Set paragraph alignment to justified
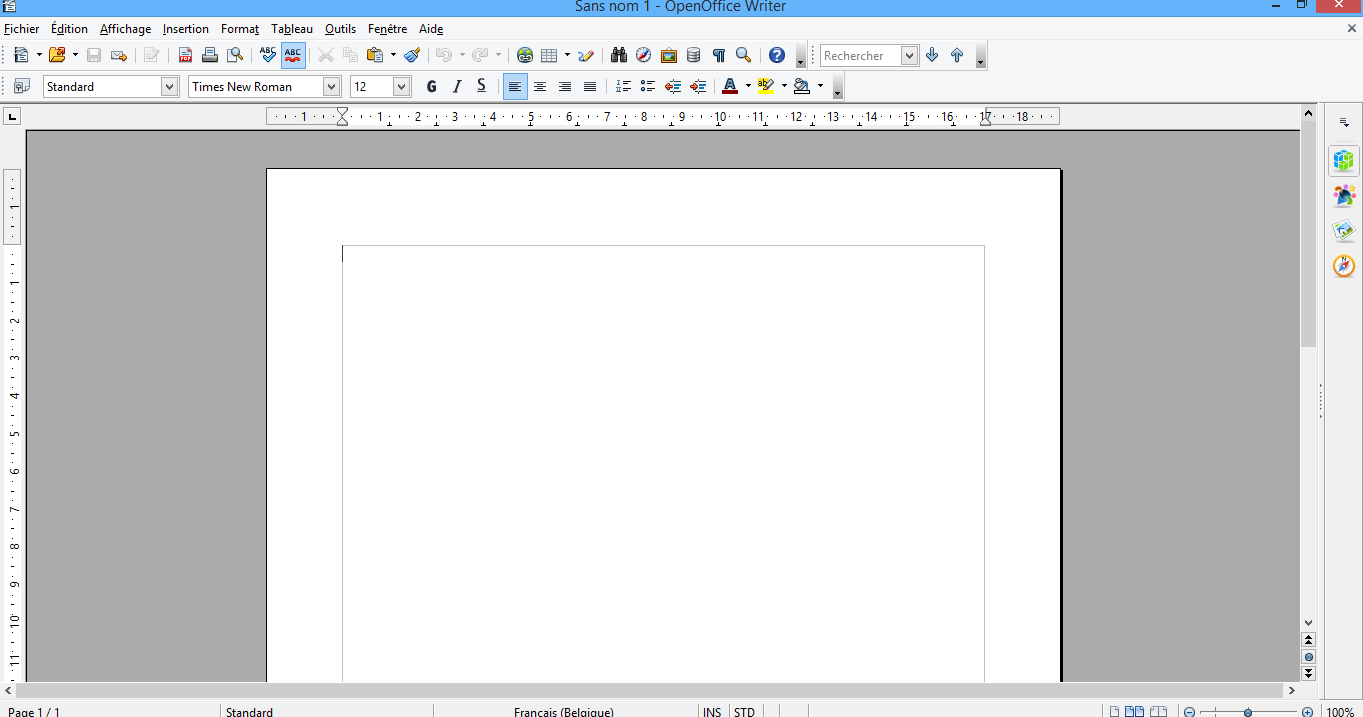This screenshot has height=717, width=1363. tap(590, 86)
